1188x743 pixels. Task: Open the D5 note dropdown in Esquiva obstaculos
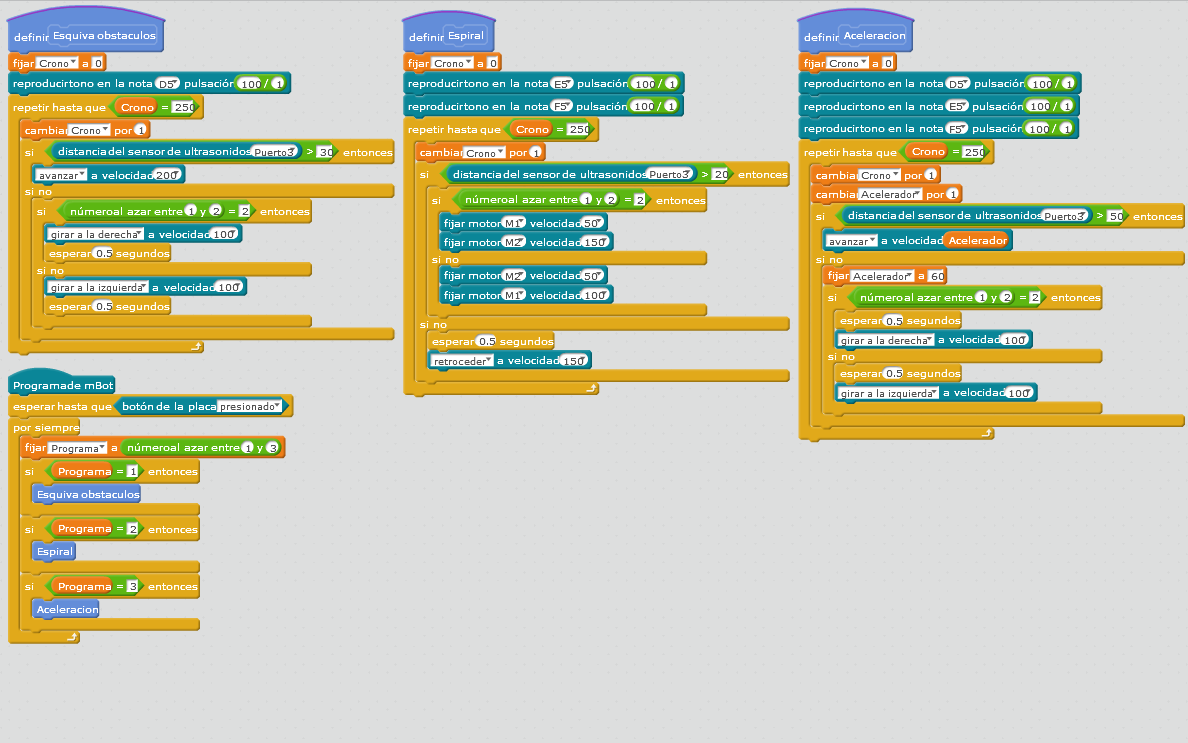pos(167,84)
